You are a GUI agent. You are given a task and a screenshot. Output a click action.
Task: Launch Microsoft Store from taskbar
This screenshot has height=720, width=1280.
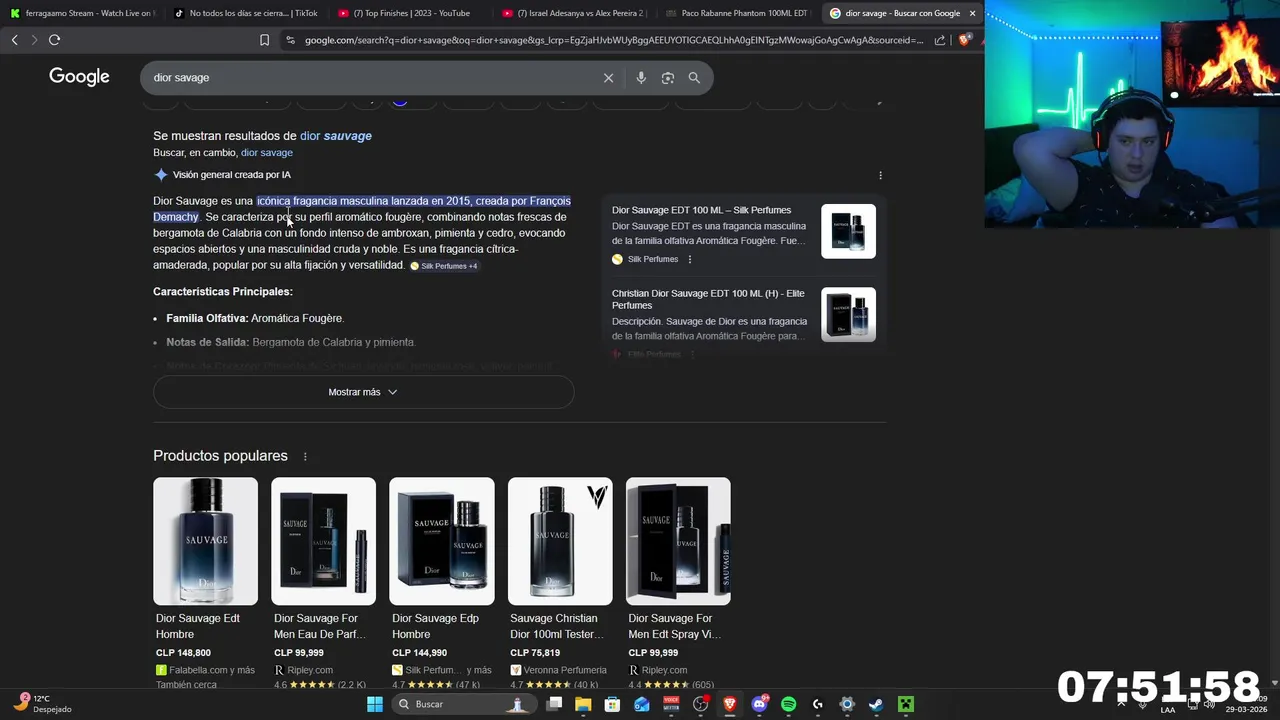point(612,704)
